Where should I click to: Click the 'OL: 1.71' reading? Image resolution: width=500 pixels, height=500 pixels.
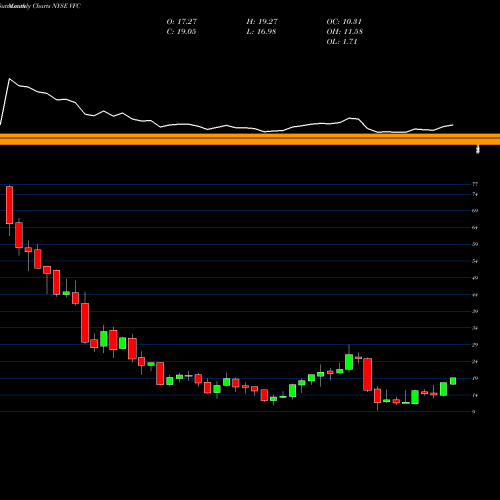[x=342, y=42]
